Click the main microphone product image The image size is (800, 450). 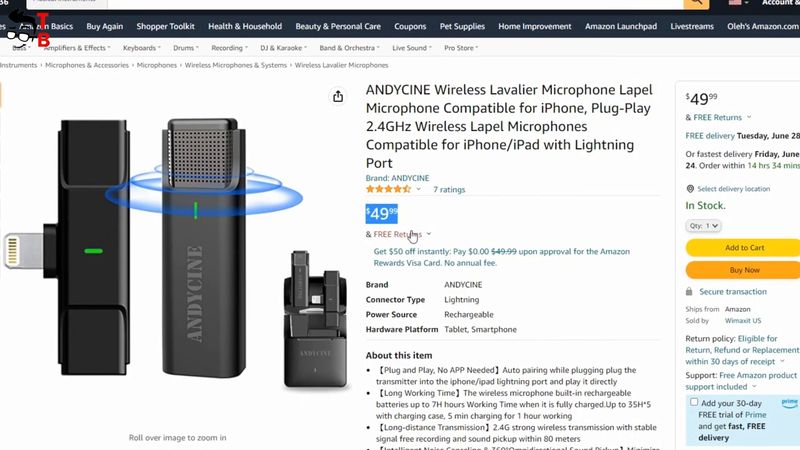[x=178, y=250]
